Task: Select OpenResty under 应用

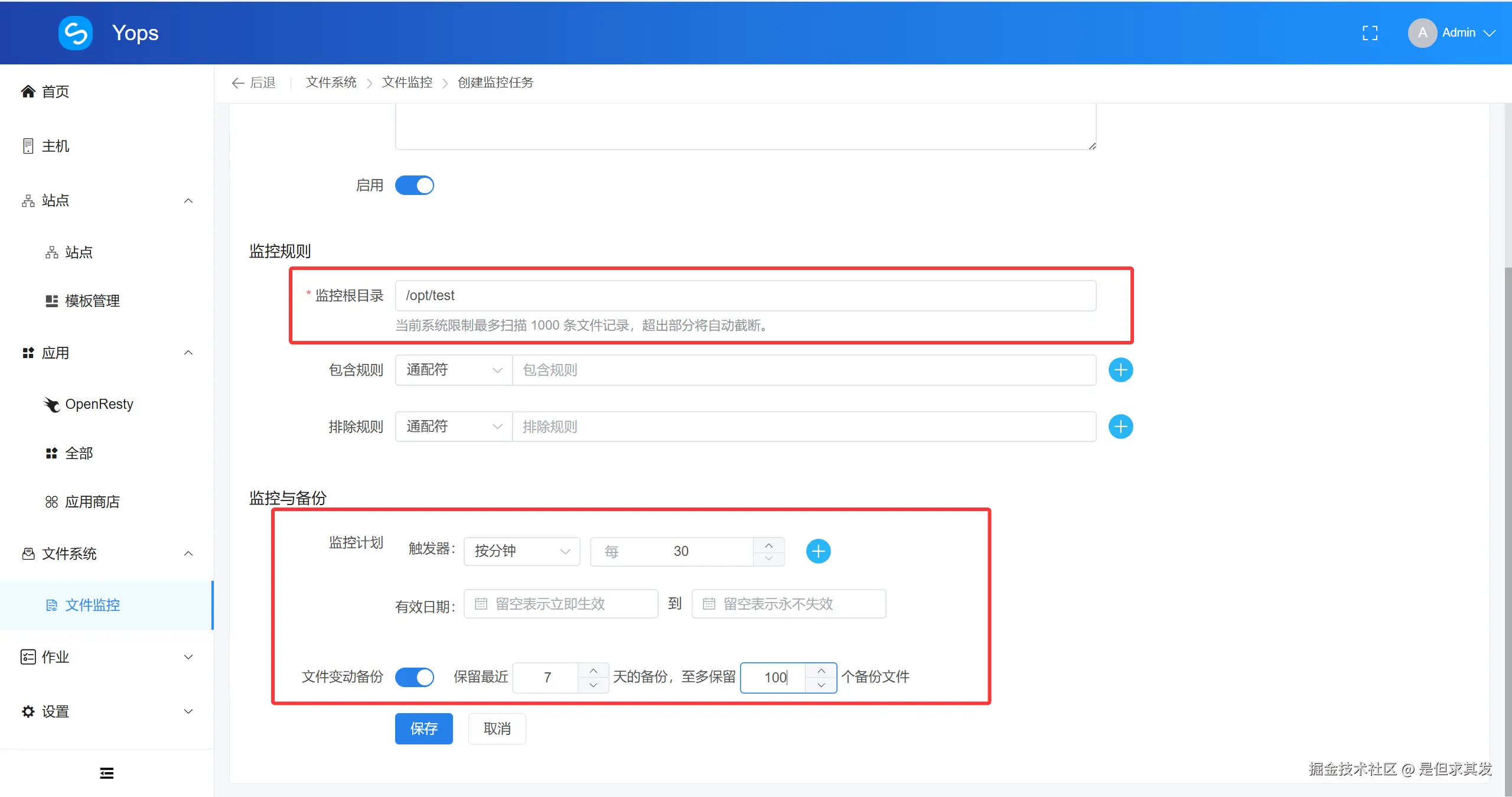Action: click(99, 404)
